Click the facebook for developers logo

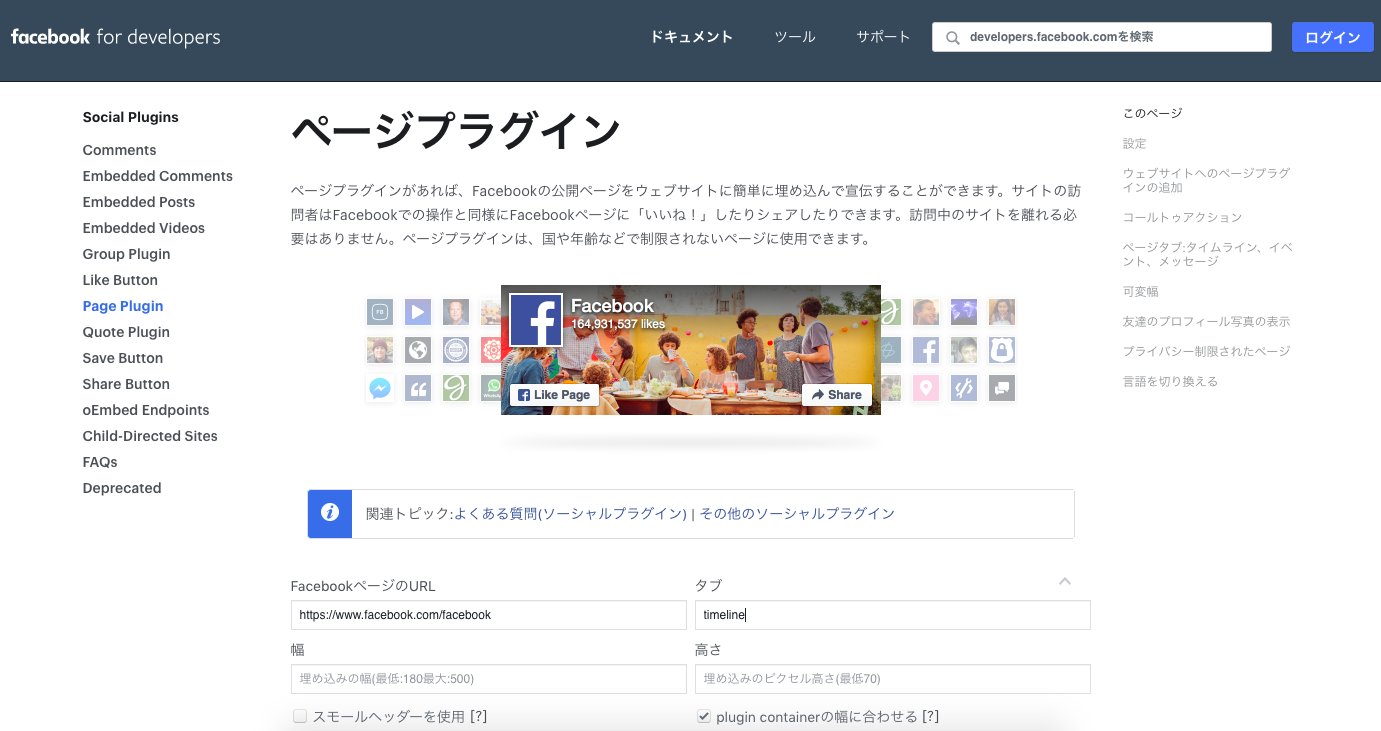[115, 38]
